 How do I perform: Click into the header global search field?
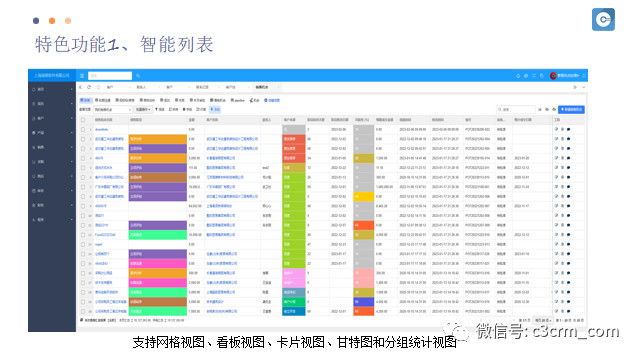click(110, 76)
